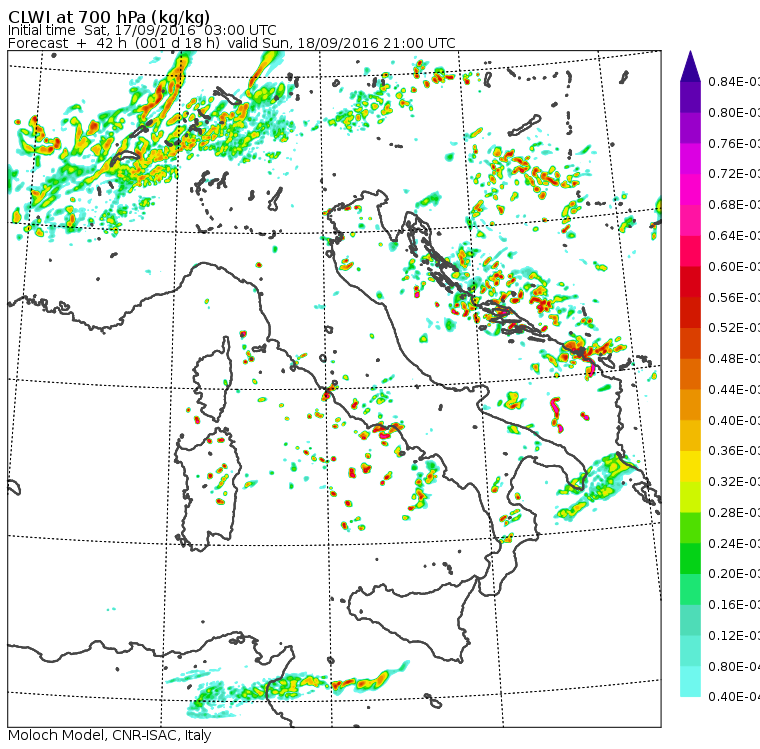Click the dark navy arrow atop the color scale
The image size is (760, 749).
691,66
